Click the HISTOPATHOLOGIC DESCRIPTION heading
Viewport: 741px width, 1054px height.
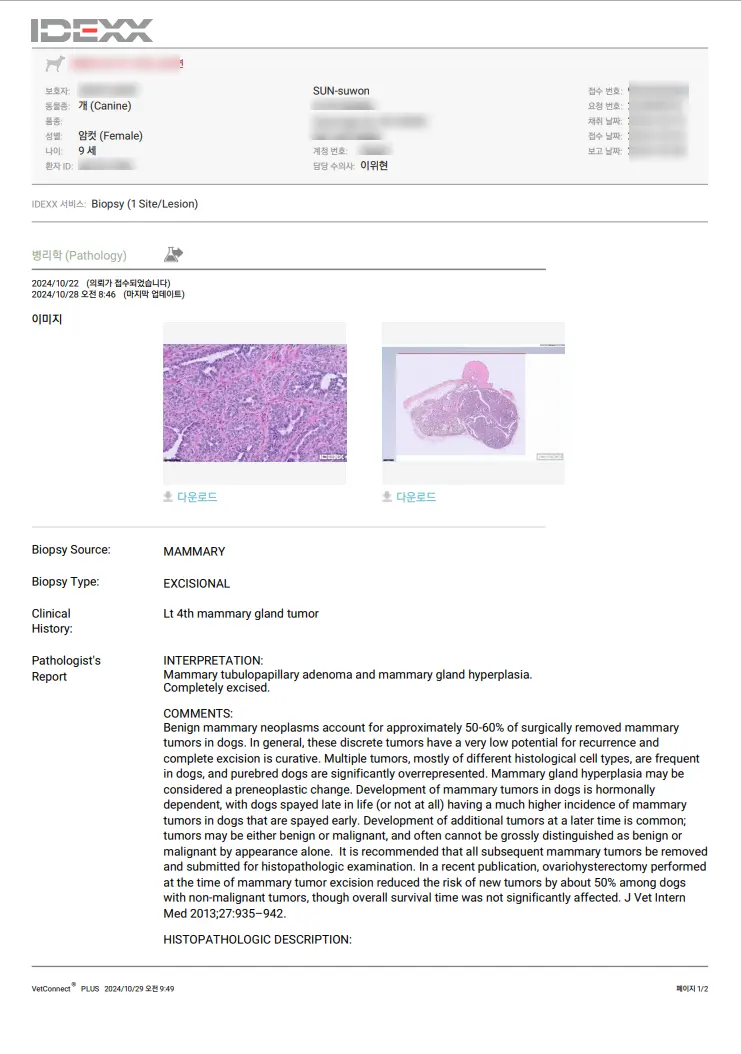[x=258, y=939]
